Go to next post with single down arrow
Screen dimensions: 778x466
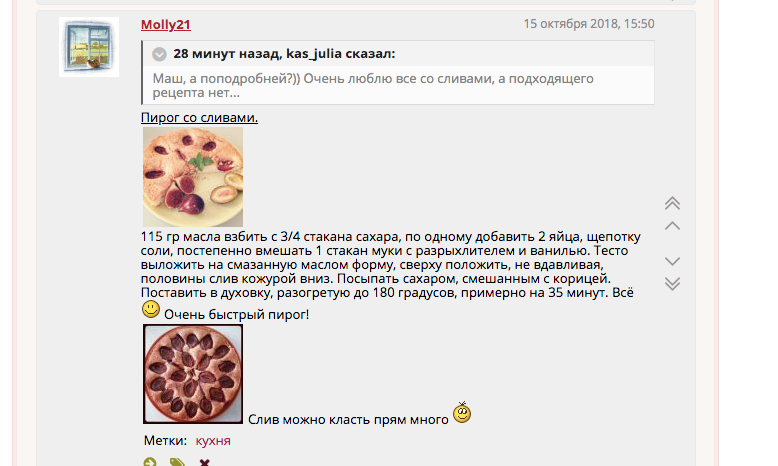coord(672,261)
